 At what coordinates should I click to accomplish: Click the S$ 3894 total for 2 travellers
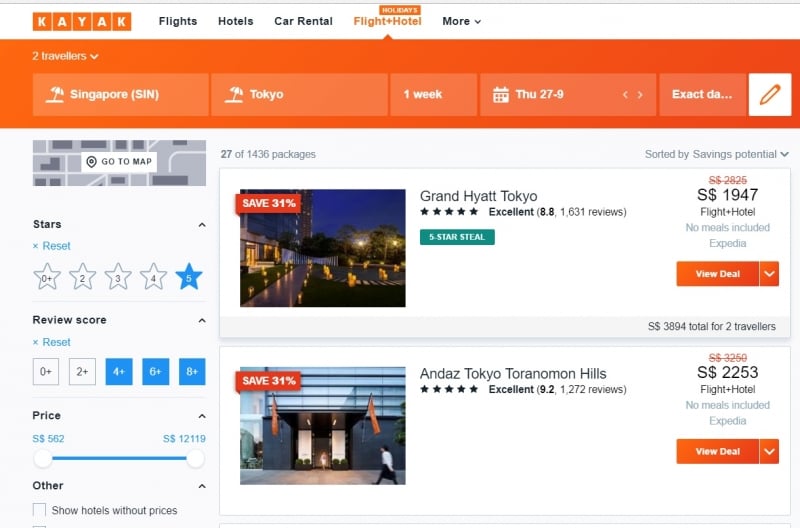click(x=711, y=326)
